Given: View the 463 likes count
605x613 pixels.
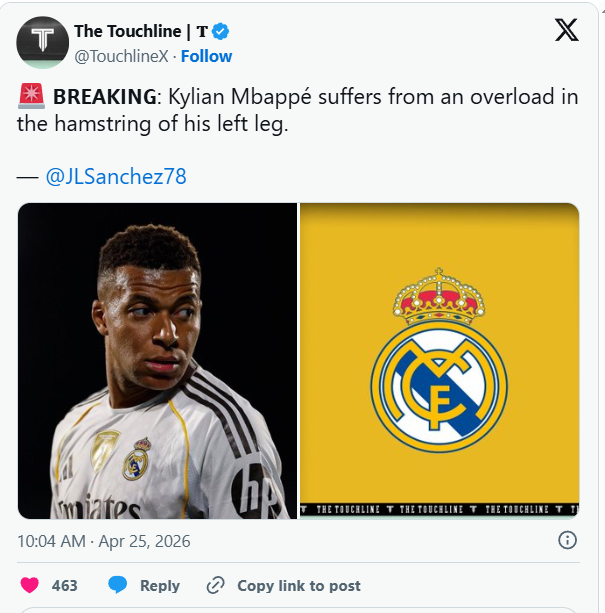Looking at the screenshot, I should 64,586.
